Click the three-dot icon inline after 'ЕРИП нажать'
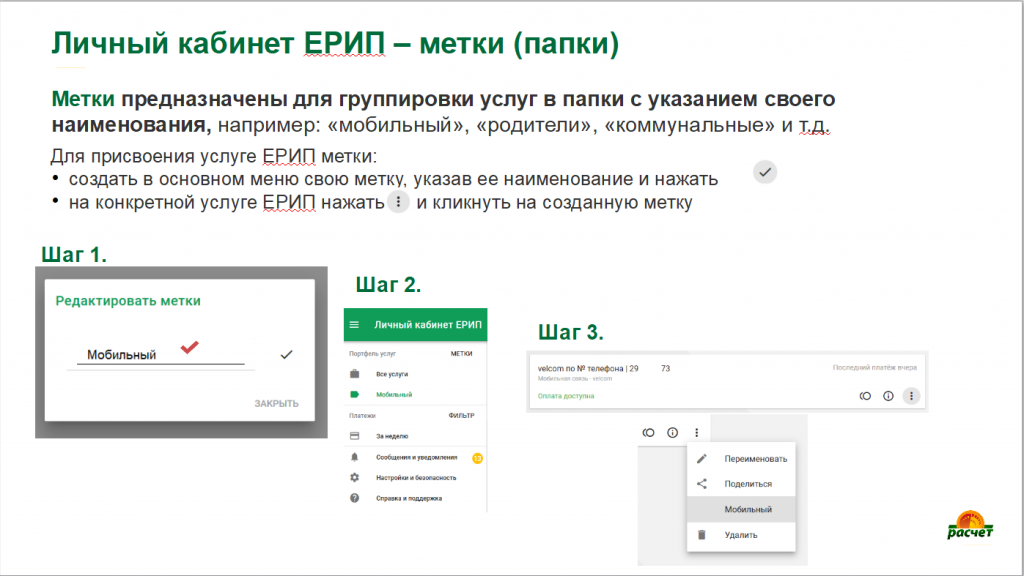 (x=398, y=202)
